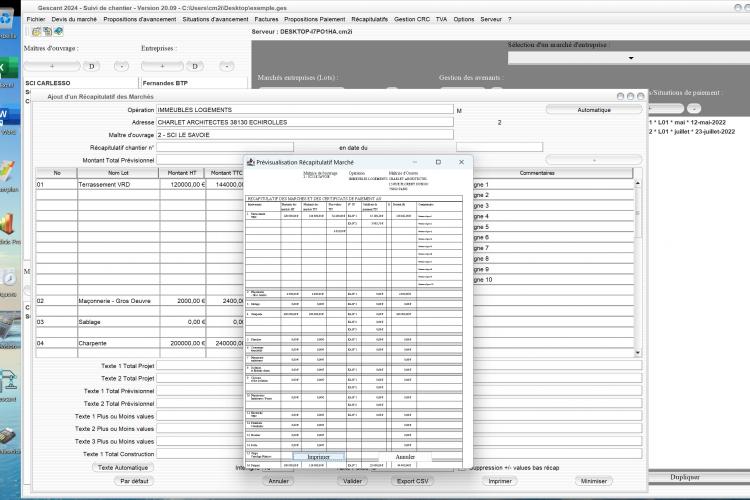Open the Devis du marché menu
The width and height of the screenshot is (750, 500).
pos(74,19)
